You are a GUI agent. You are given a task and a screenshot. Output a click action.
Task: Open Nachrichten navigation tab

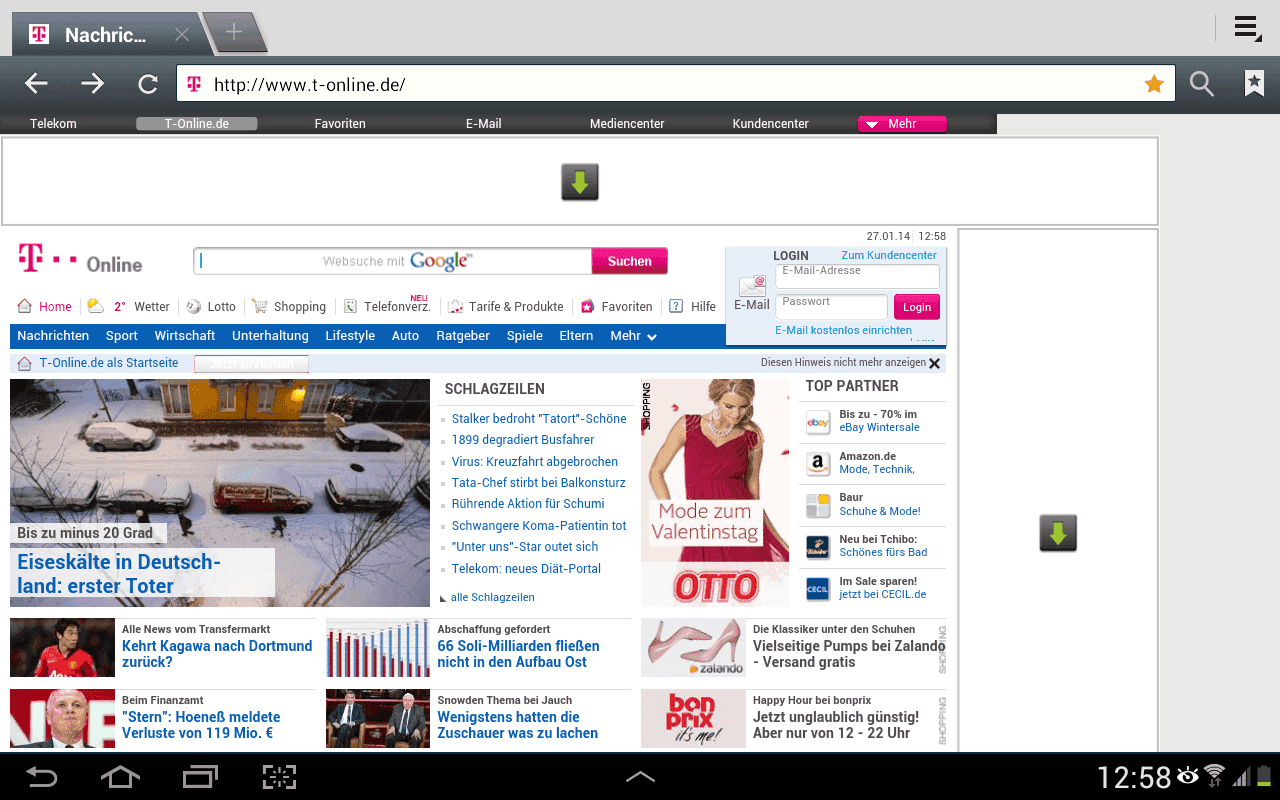[53, 336]
